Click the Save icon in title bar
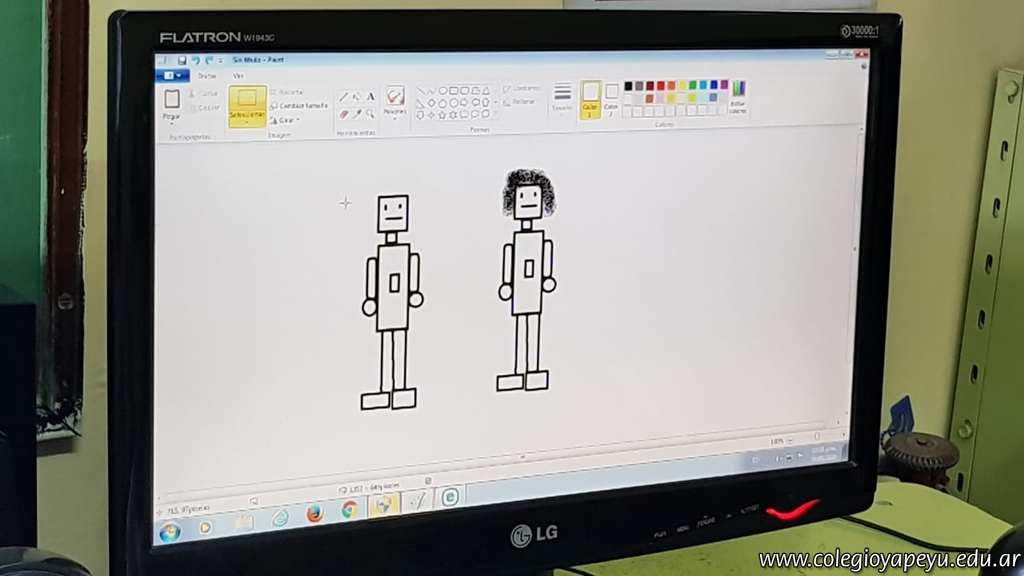Viewport: 1024px width, 576px height. [182, 60]
